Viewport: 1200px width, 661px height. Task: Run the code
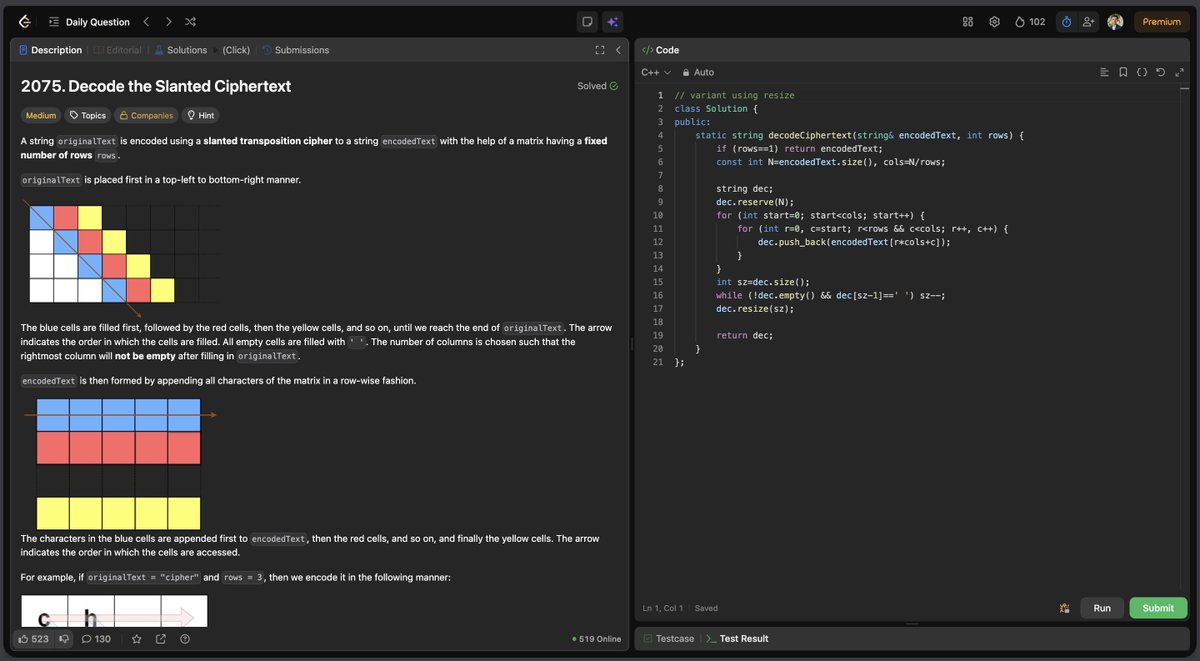1102,608
